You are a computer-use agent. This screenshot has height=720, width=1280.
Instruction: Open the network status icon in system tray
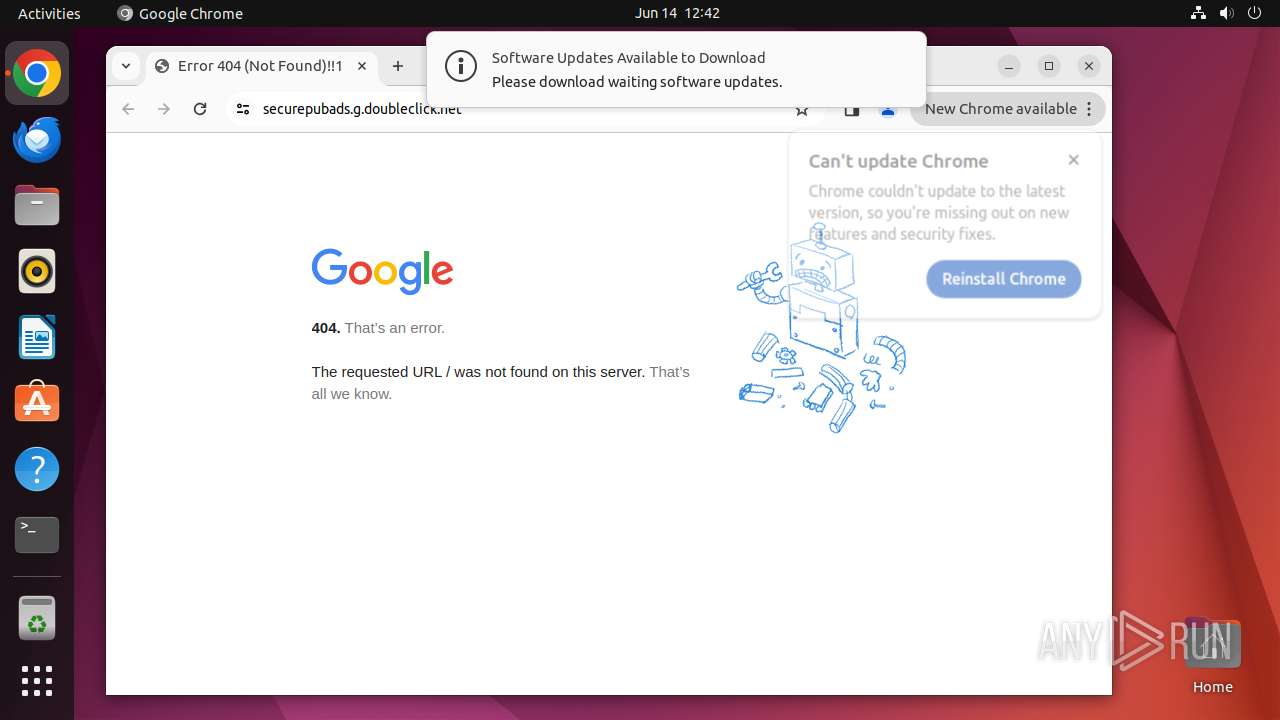[1199, 13]
